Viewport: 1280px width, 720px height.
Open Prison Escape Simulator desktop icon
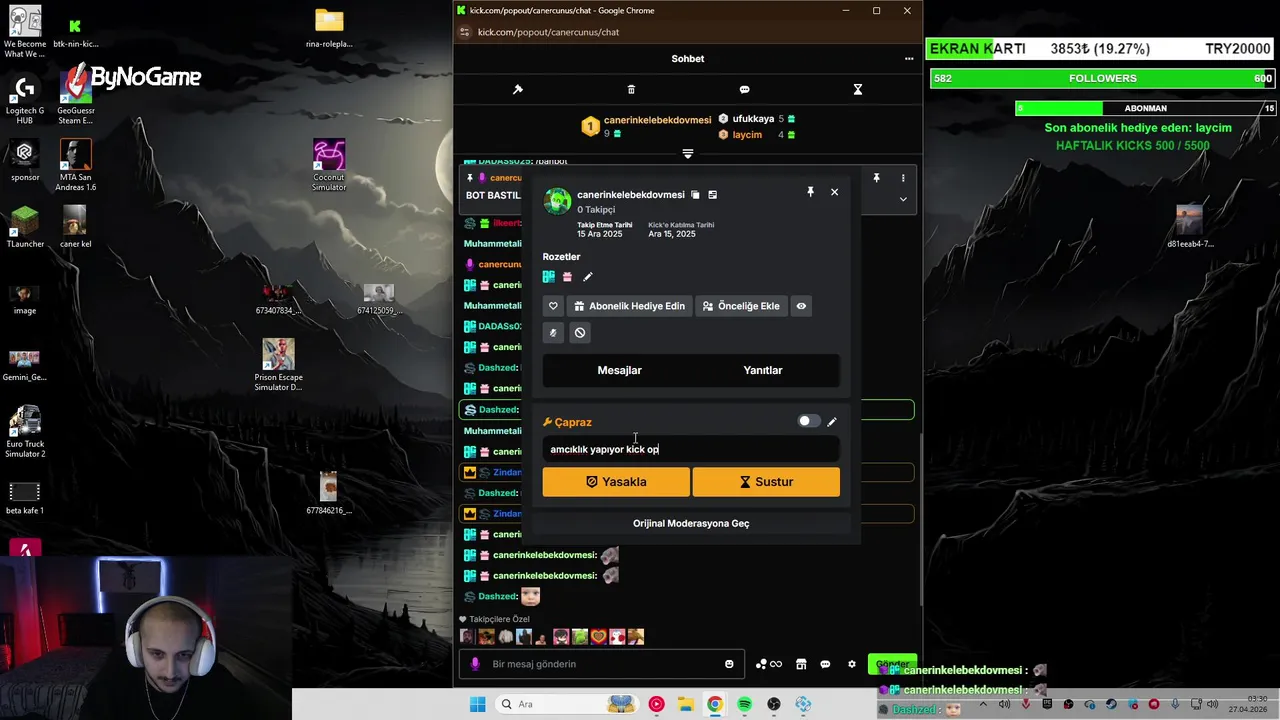click(278, 365)
